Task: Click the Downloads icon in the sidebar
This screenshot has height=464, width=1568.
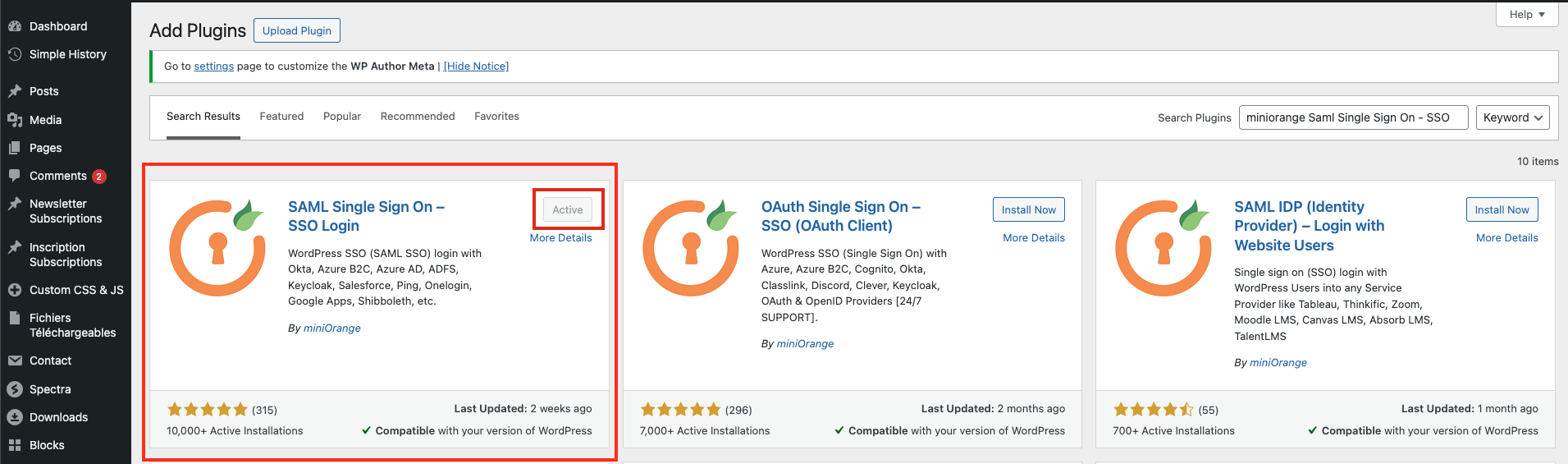Action: [15, 417]
